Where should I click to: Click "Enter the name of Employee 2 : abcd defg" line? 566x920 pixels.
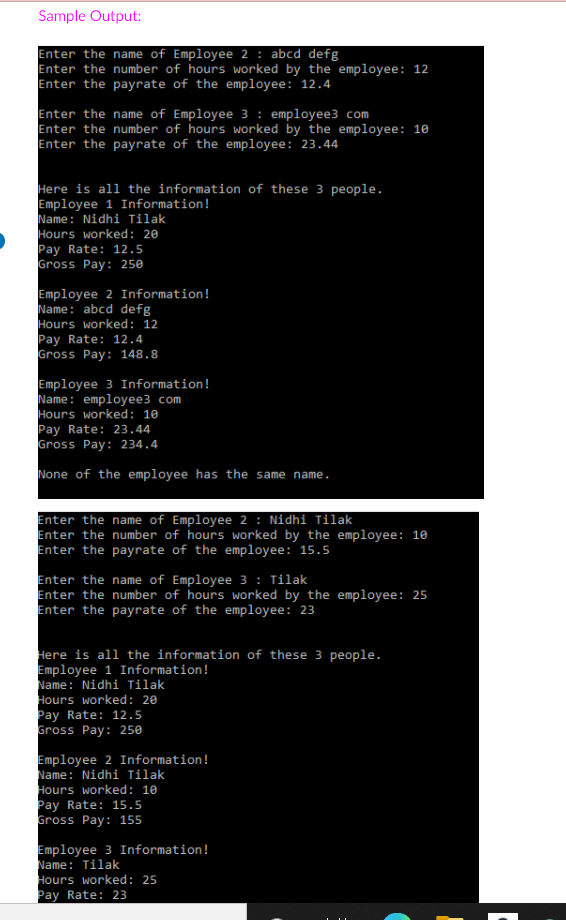(188, 54)
